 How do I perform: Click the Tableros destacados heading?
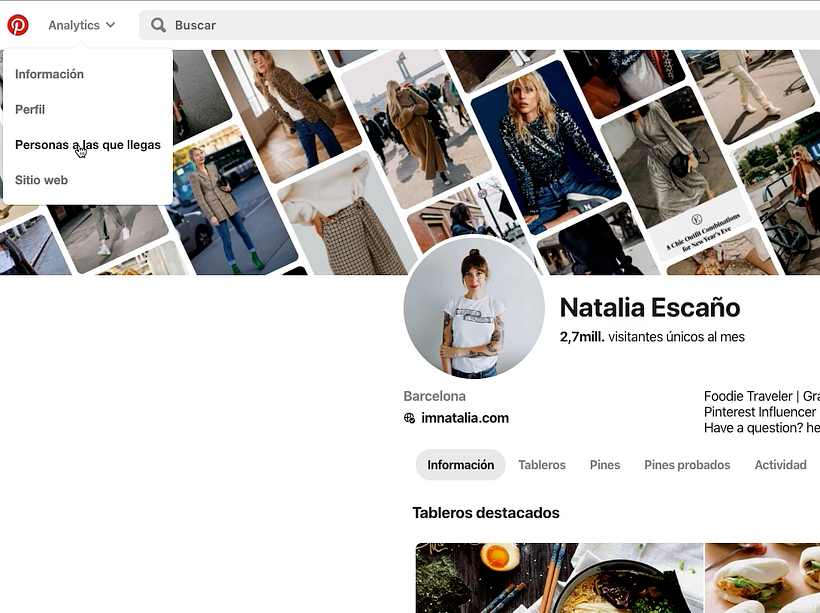pos(486,513)
